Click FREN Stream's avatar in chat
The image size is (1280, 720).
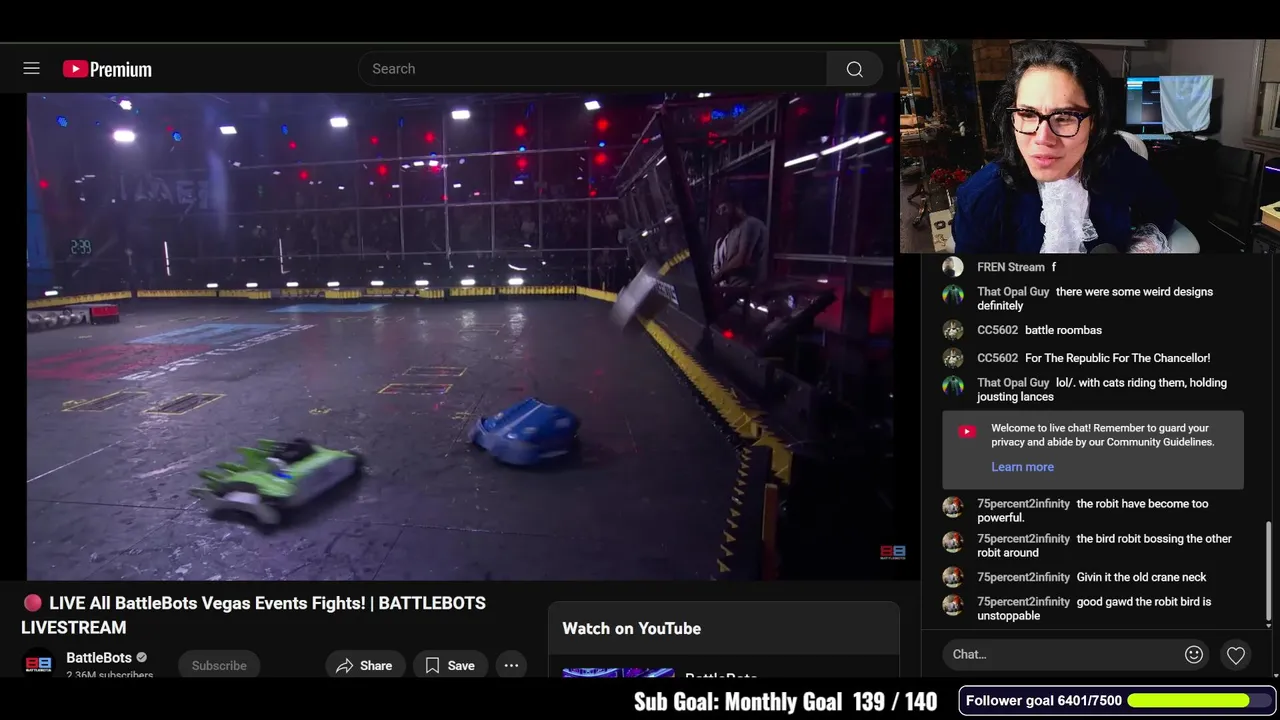(x=953, y=267)
